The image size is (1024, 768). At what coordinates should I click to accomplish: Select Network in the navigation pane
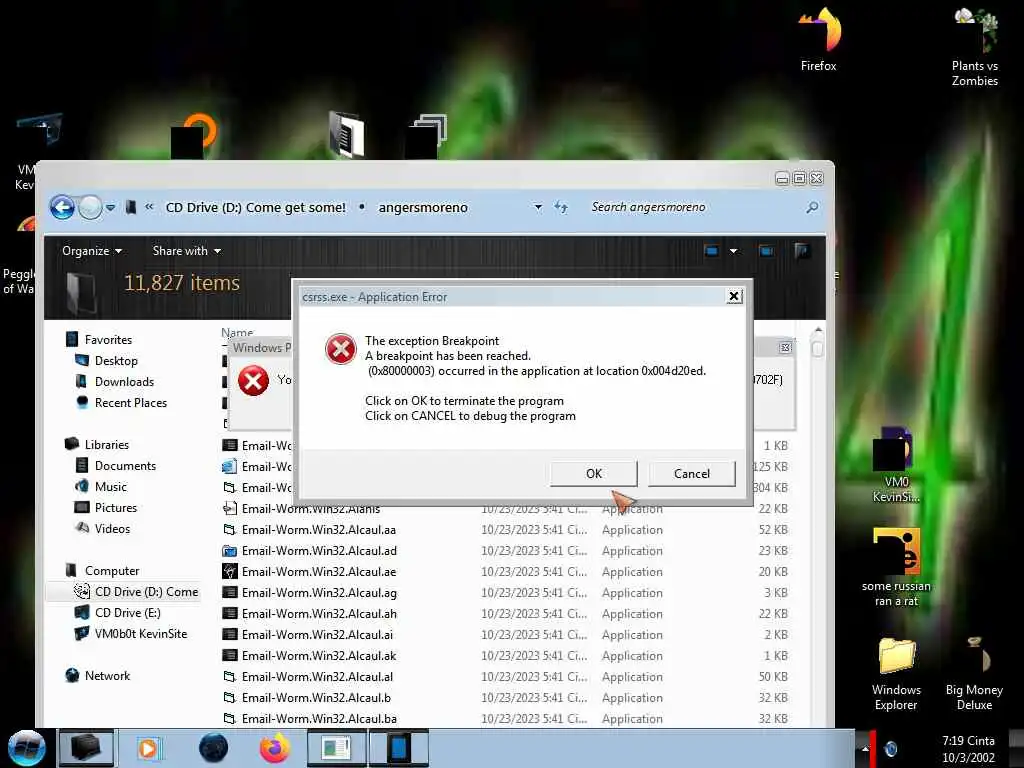click(x=98, y=676)
